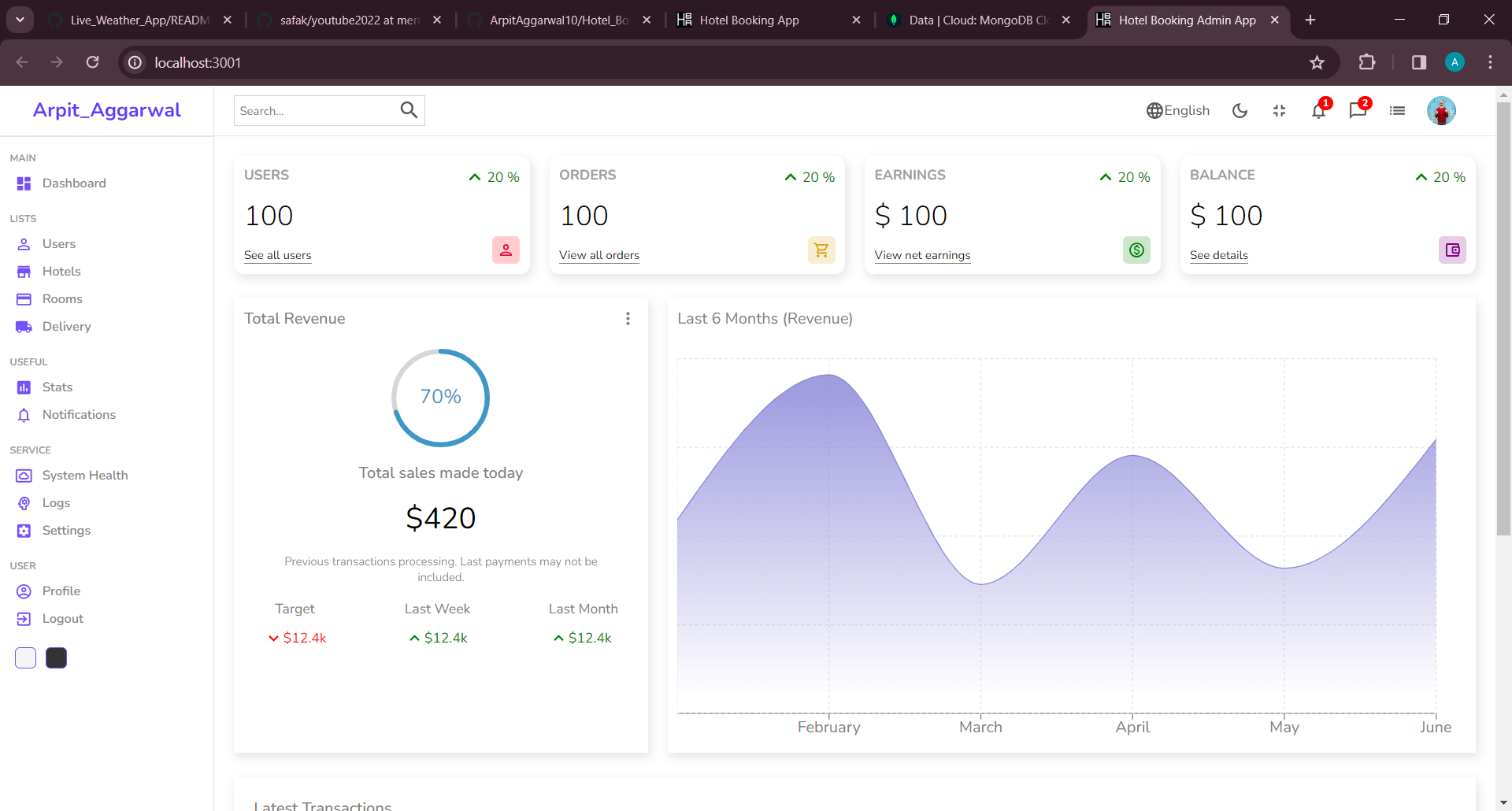The image size is (1512, 811).
Task: Click the pink person icon in Users card
Action: 506,250
